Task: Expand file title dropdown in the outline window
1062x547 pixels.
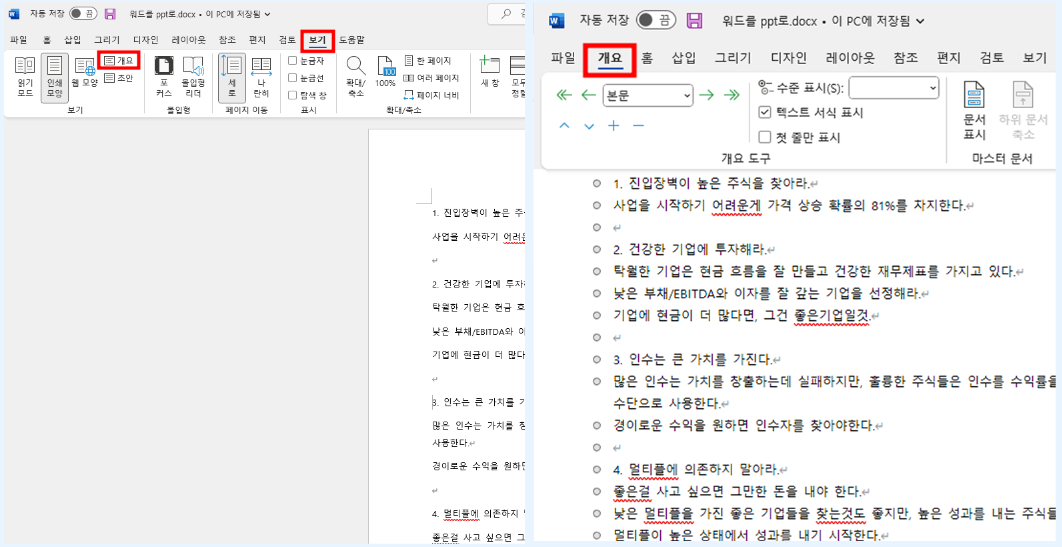Action: pyautogui.click(x=920, y=20)
